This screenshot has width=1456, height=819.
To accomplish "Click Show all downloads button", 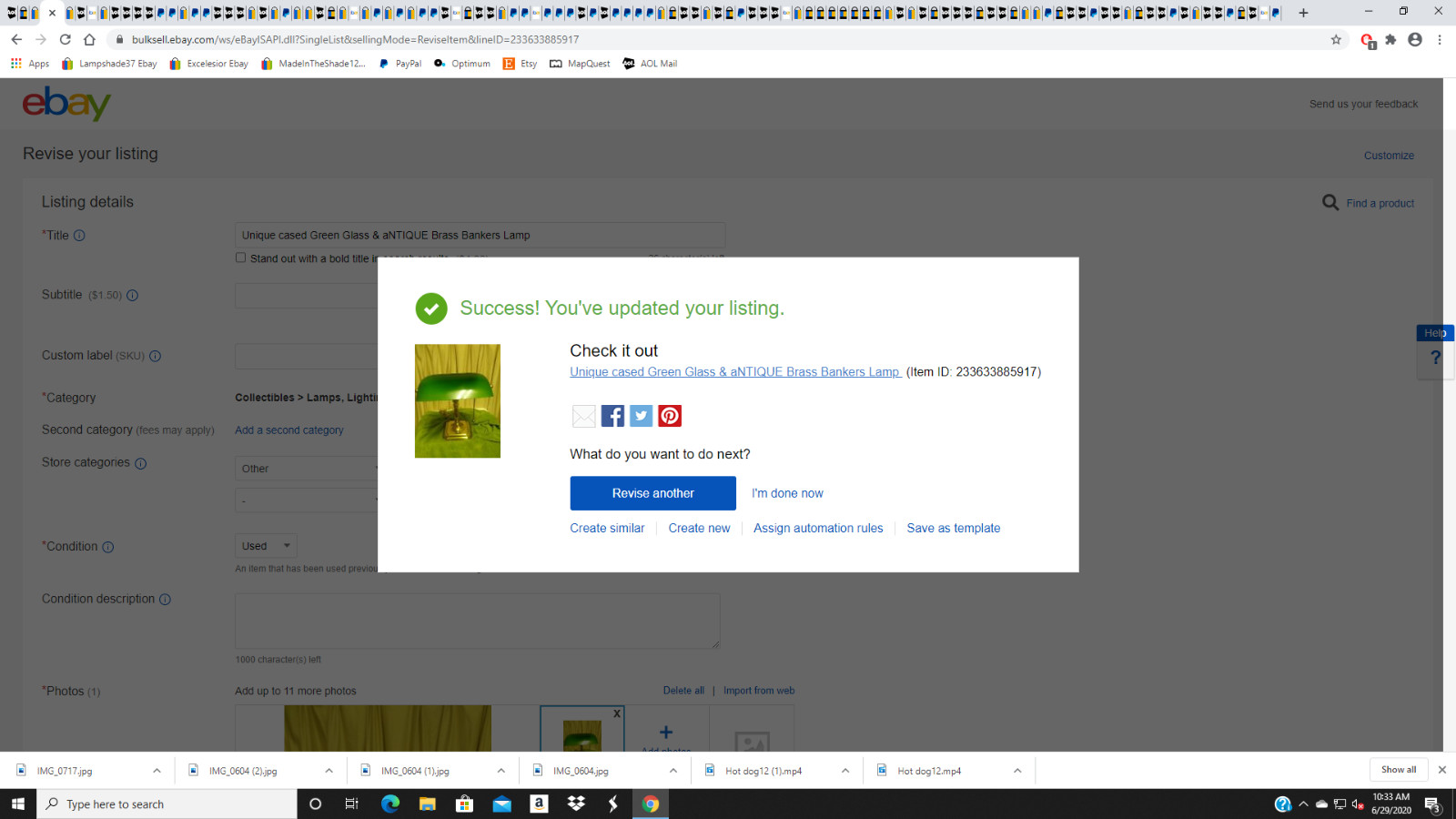I will [1399, 770].
